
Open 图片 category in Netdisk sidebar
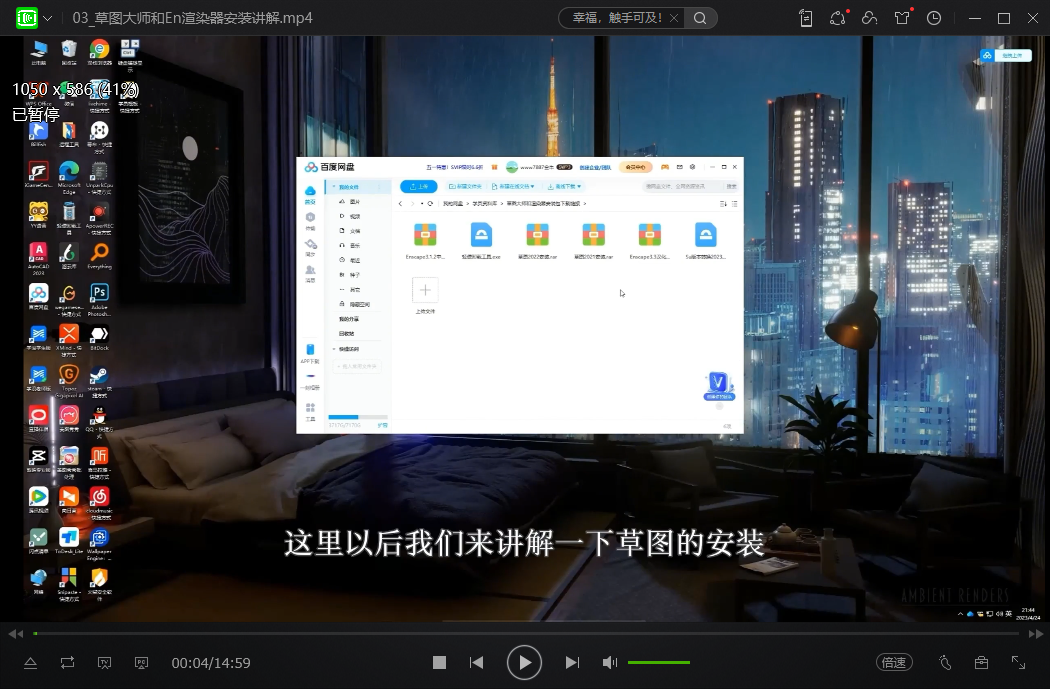click(x=350, y=202)
